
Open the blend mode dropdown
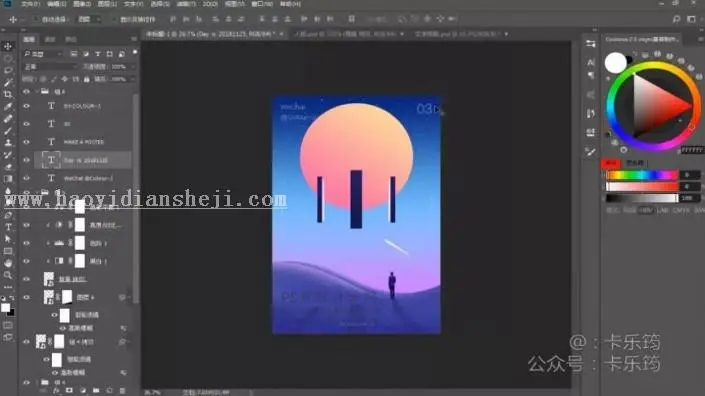50,67
